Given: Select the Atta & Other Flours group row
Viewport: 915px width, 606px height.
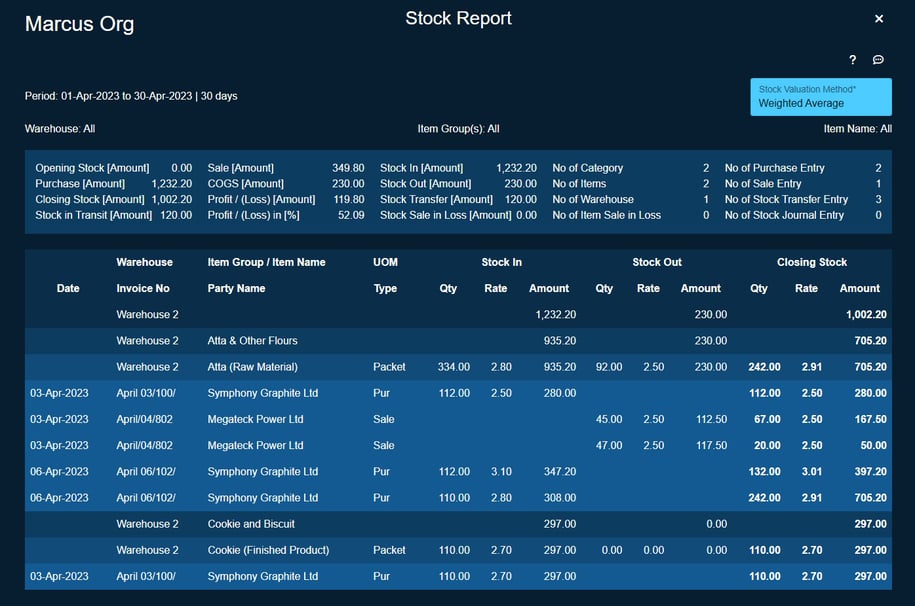Looking at the screenshot, I should (458, 340).
